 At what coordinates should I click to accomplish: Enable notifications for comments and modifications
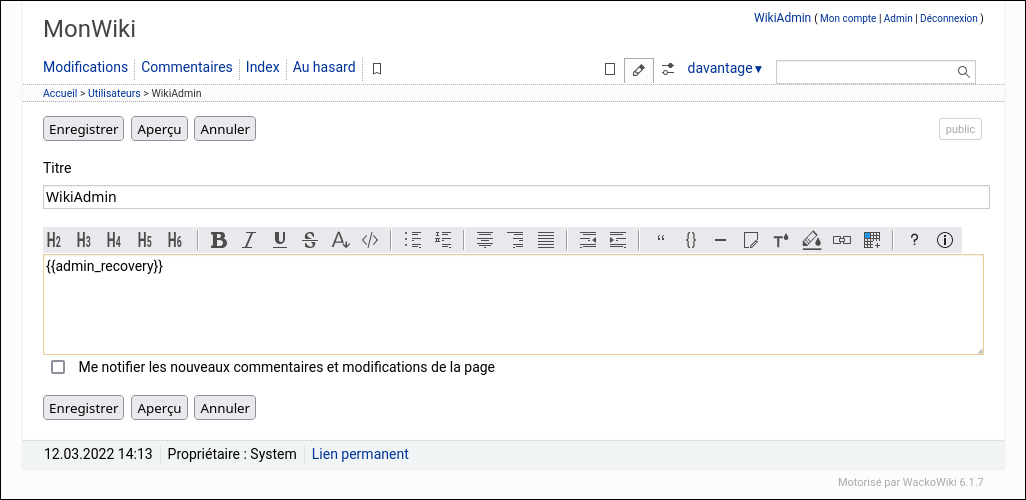tap(58, 367)
